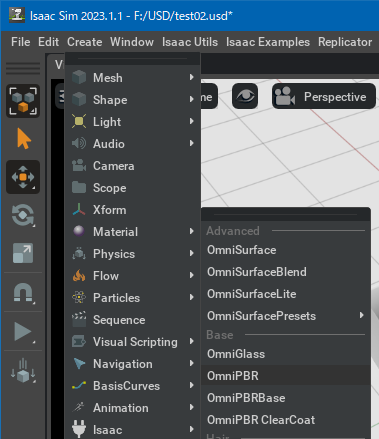Expand the Particles submenu arrow

tap(192, 297)
